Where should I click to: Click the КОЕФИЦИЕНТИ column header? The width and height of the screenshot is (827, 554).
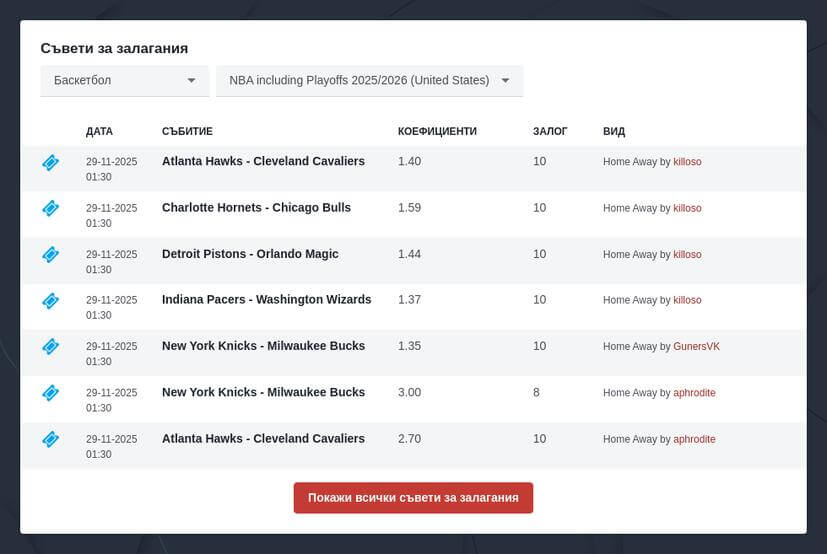click(x=437, y=131)
